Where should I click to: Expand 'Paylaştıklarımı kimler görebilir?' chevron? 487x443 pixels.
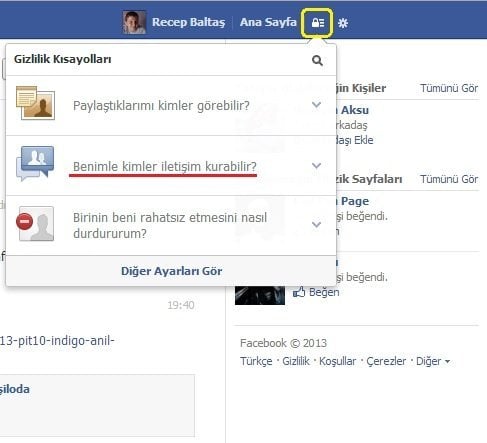coord(316,105)
